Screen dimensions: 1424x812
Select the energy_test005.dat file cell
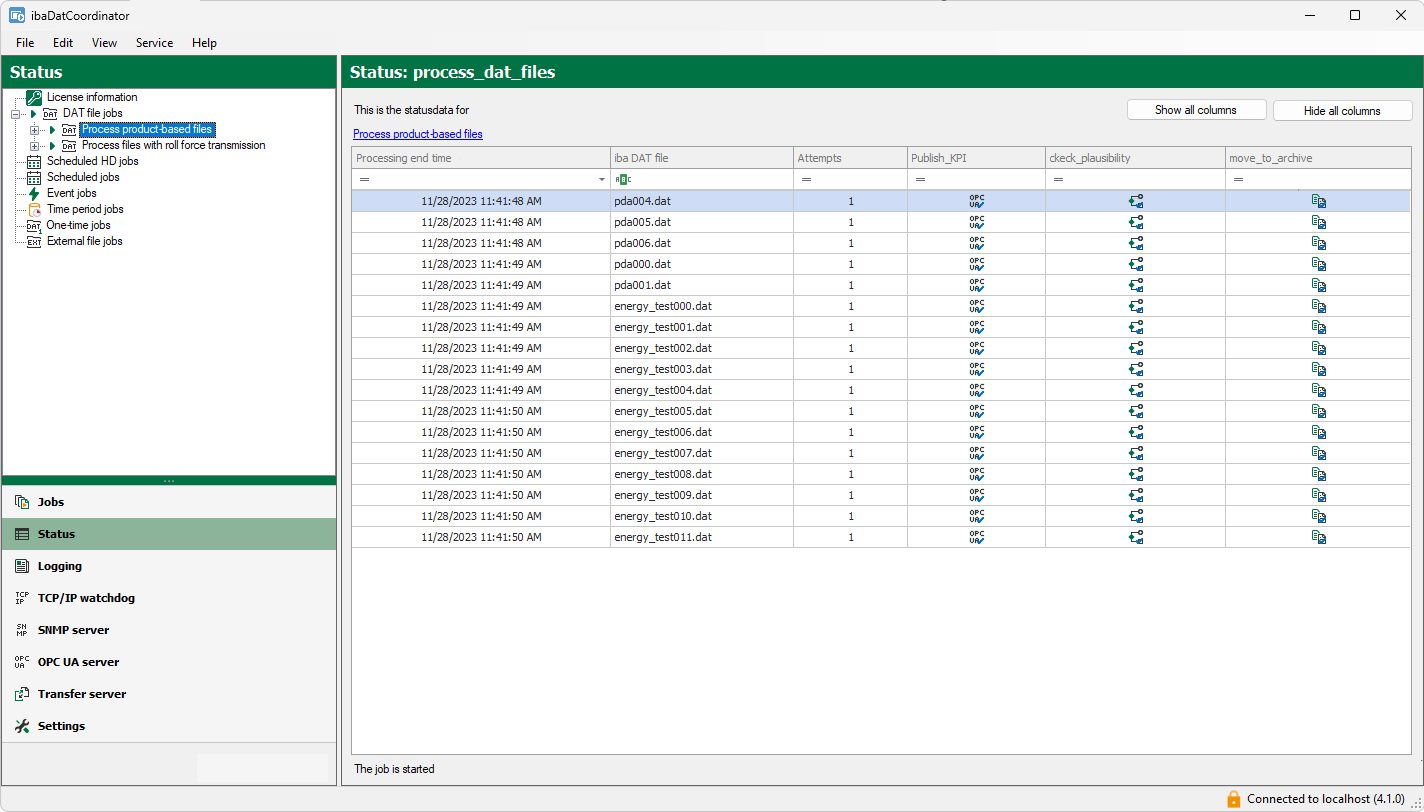pos(702,411)
